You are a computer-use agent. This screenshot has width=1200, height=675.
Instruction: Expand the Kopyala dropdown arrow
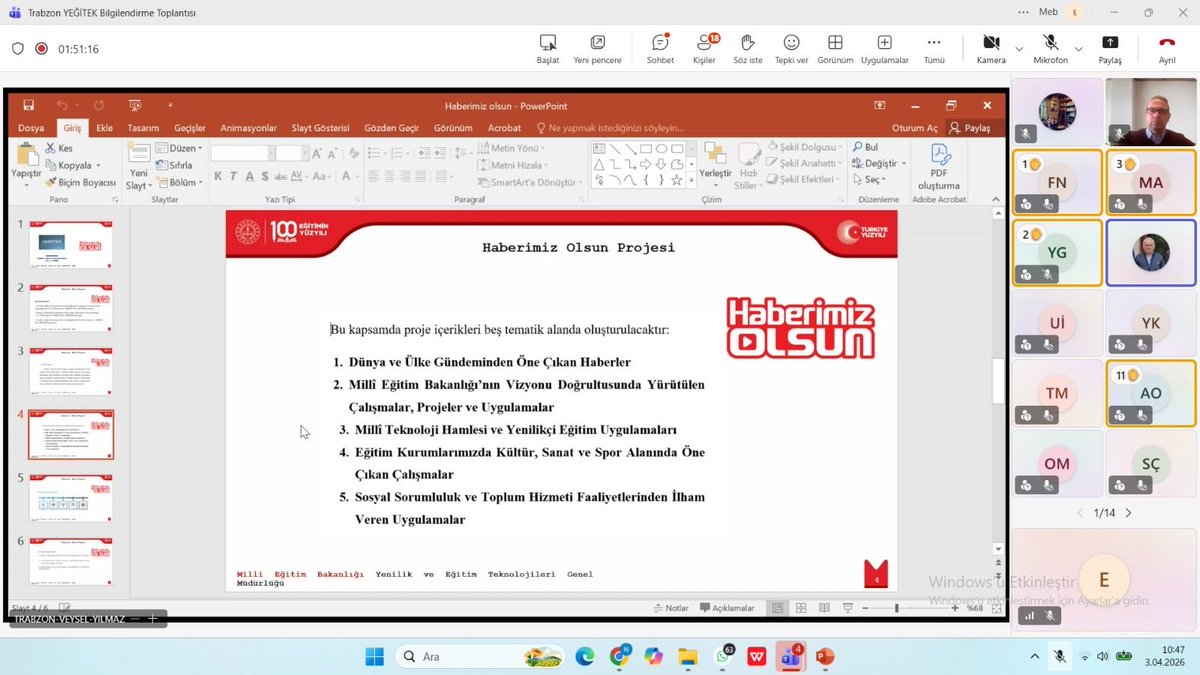98,165
